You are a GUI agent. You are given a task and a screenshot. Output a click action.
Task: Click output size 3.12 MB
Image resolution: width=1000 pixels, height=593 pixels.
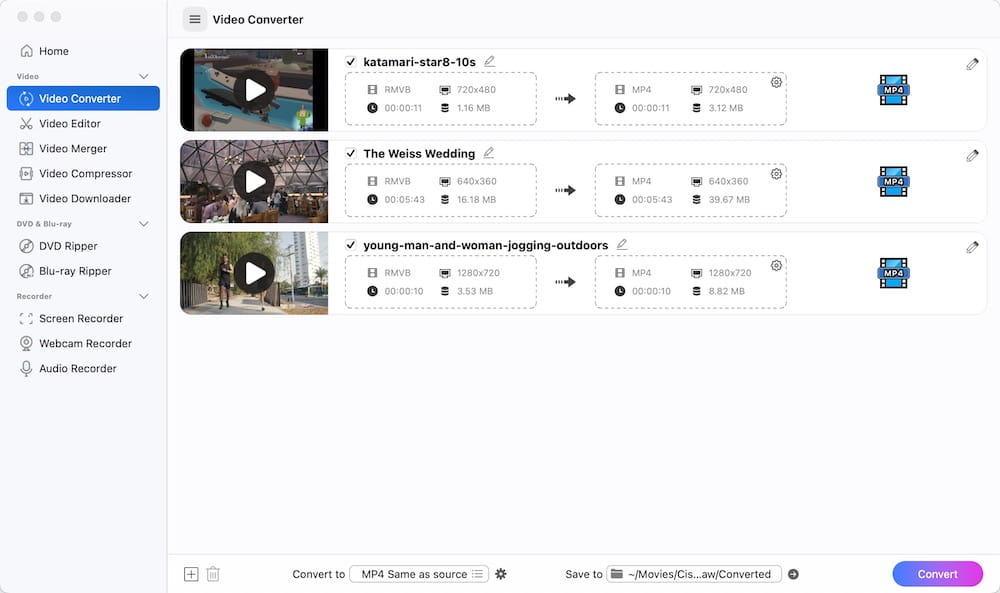[x=726, y=108]
